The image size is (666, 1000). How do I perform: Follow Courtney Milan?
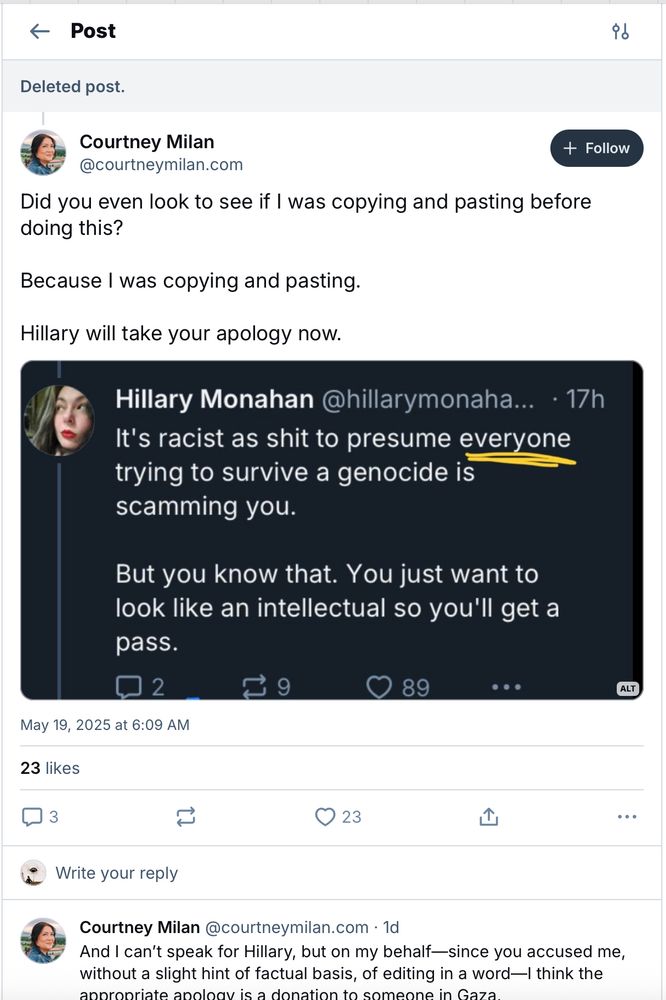(x=596, y=148)
